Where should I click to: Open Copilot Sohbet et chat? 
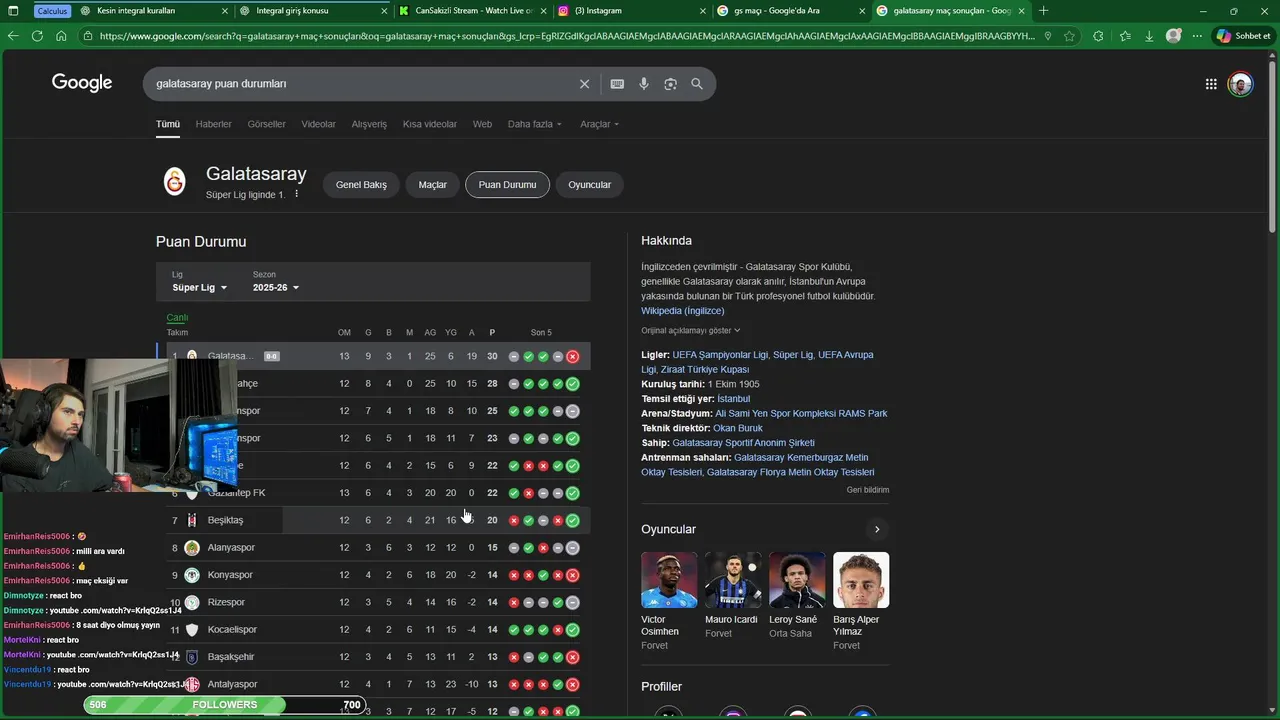tap(1243, 36)
